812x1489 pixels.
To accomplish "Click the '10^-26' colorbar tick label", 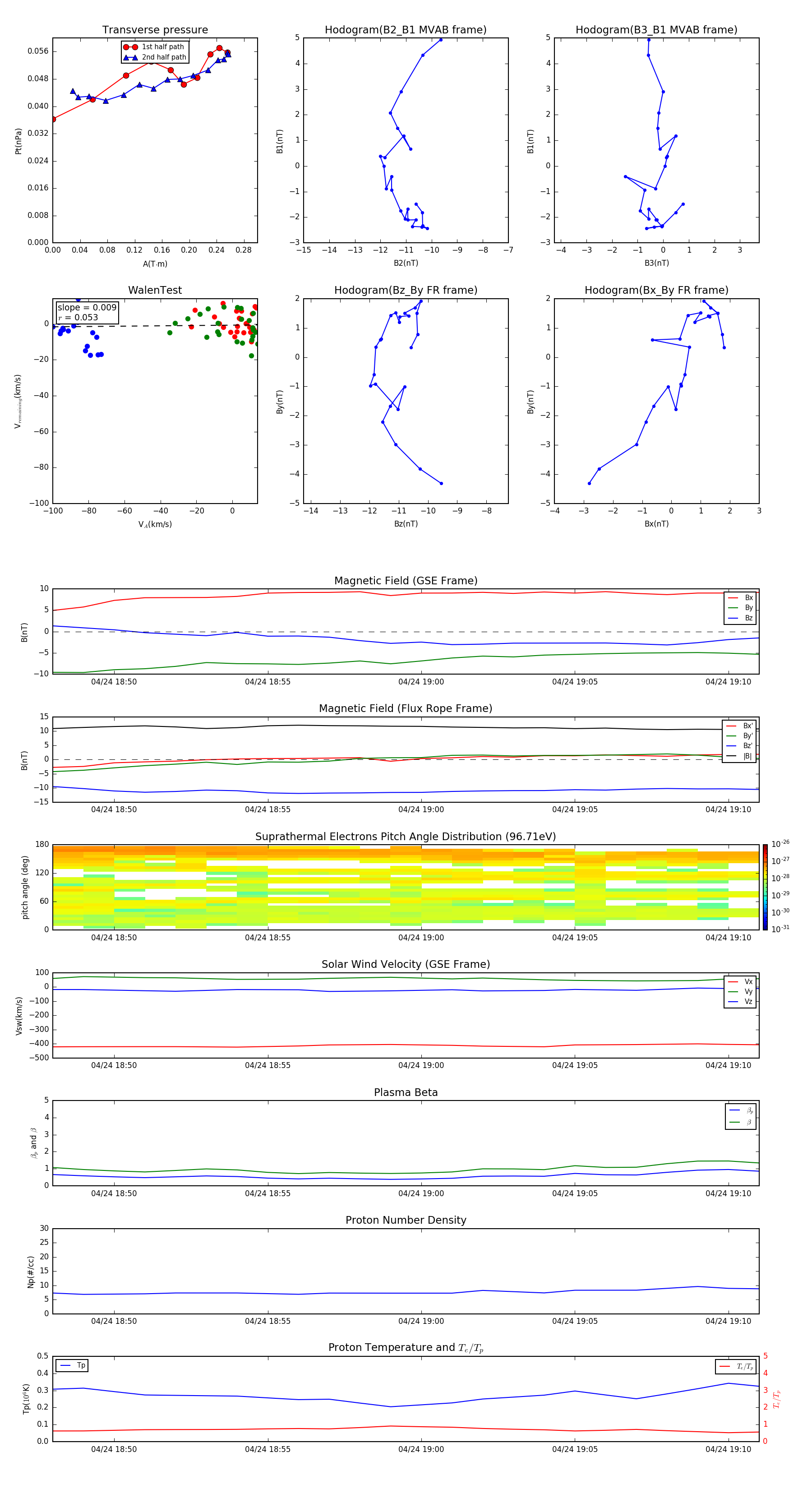I will (780, 844).
